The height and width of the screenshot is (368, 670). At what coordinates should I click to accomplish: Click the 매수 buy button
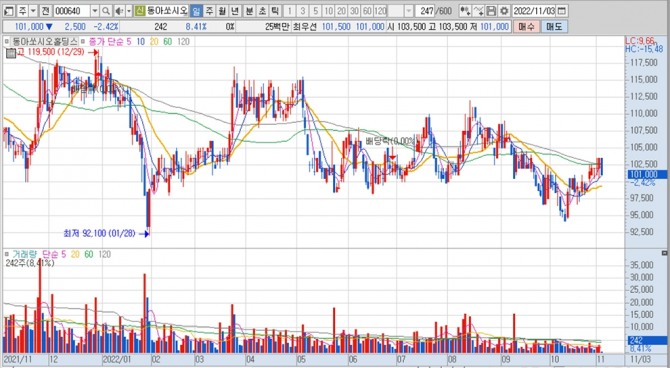[x=526, y=26]
